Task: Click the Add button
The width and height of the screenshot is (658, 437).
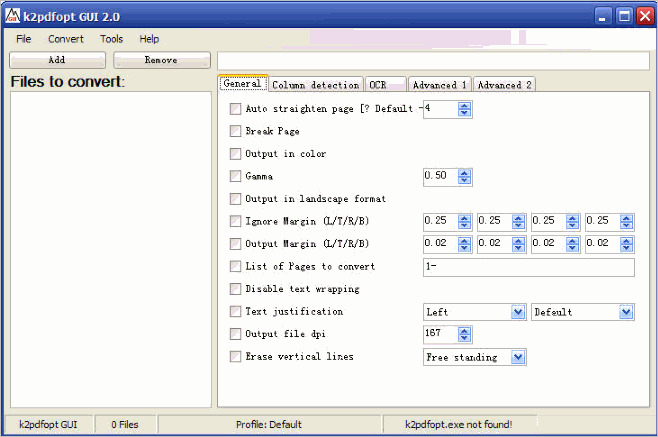Action: [57, 60]
